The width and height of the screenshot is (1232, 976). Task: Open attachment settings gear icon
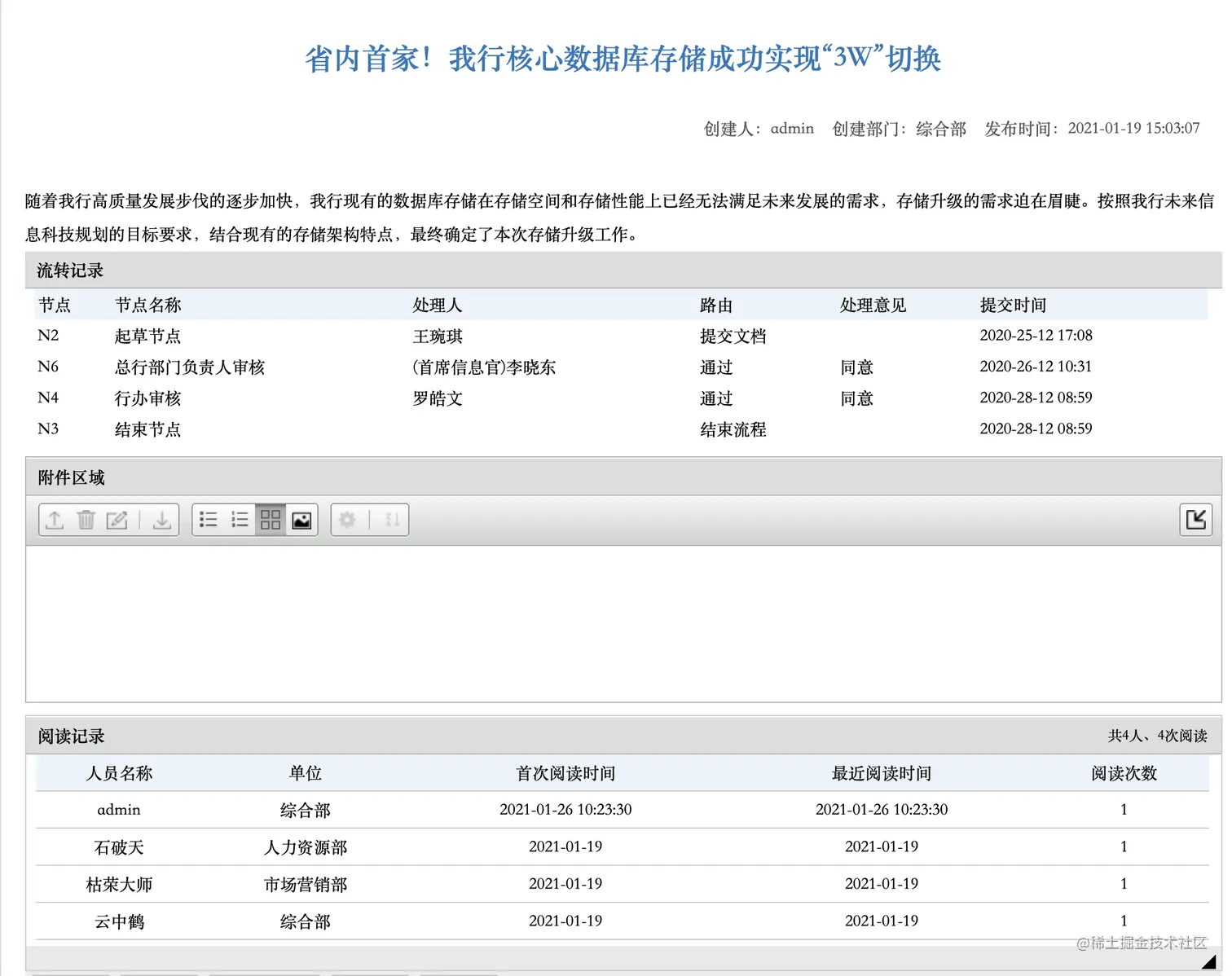tap(347, 520)
